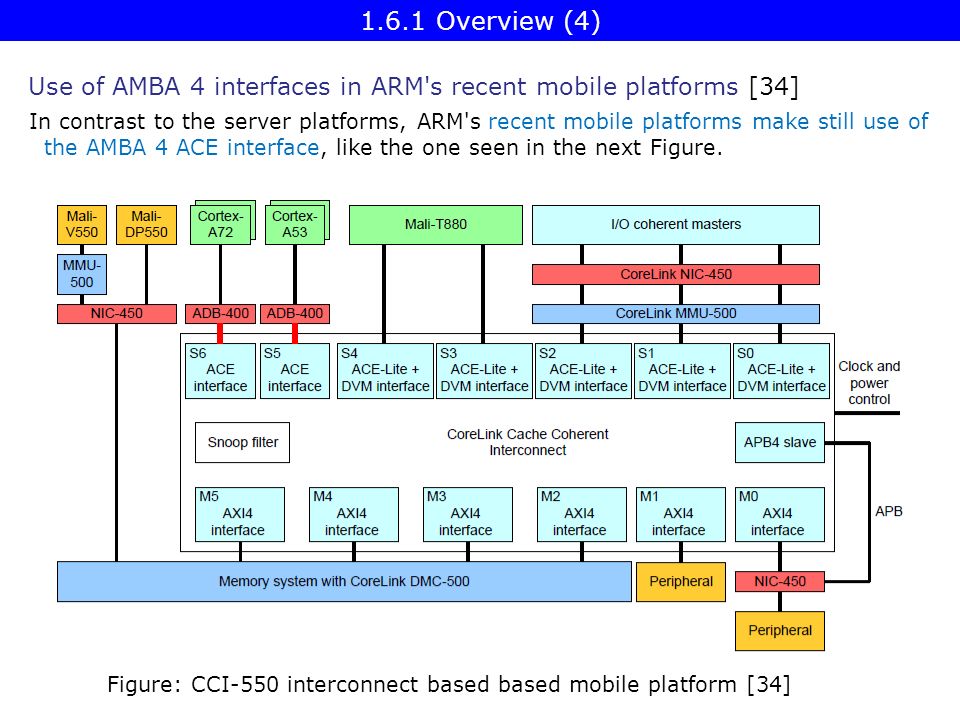The image size is (960, 720).
Task: Click the 'Use of AMBA 4 interfaces' heading
Action: pos(383,86)
